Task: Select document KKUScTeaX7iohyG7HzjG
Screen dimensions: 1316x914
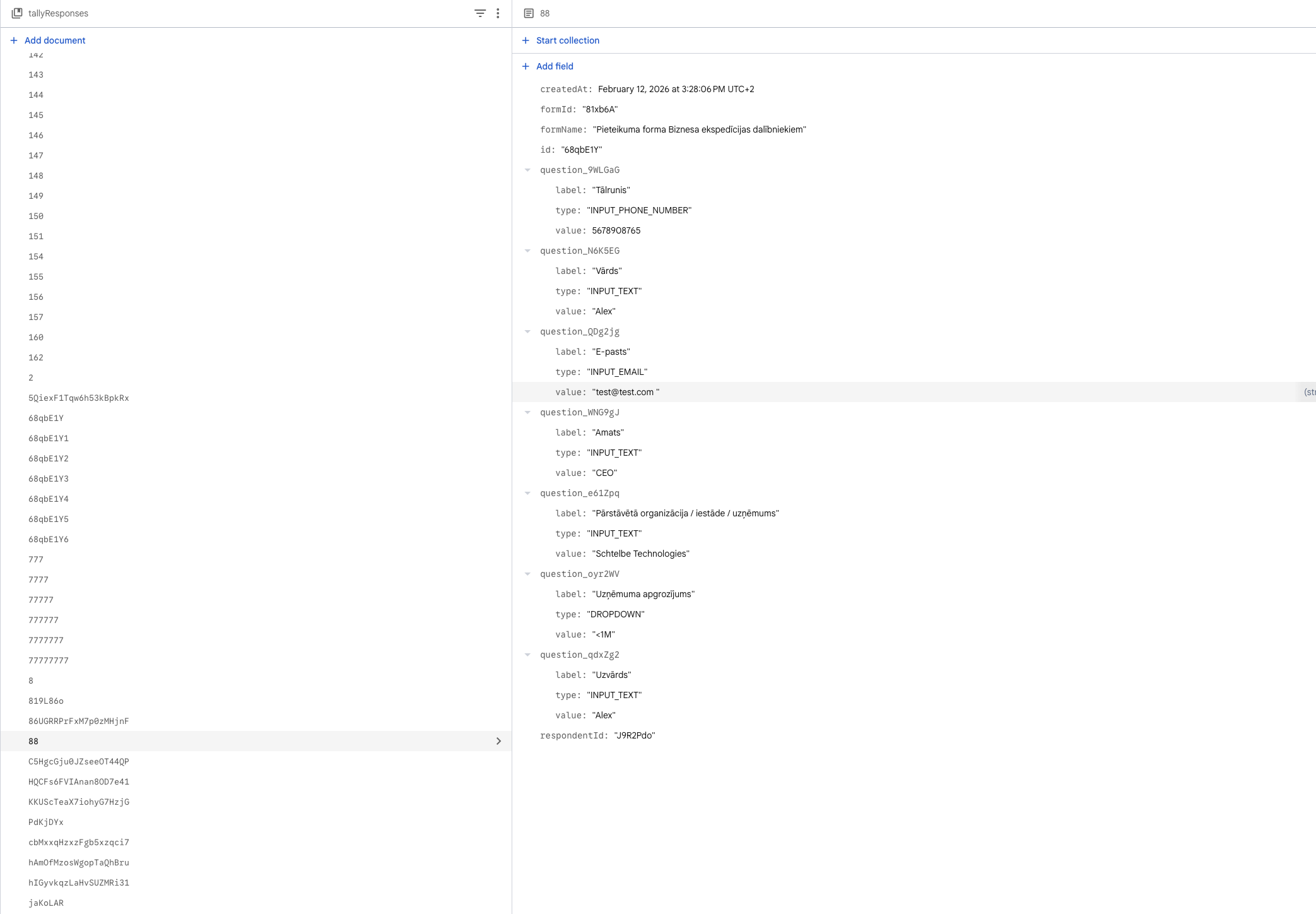Action: (78, 802)
